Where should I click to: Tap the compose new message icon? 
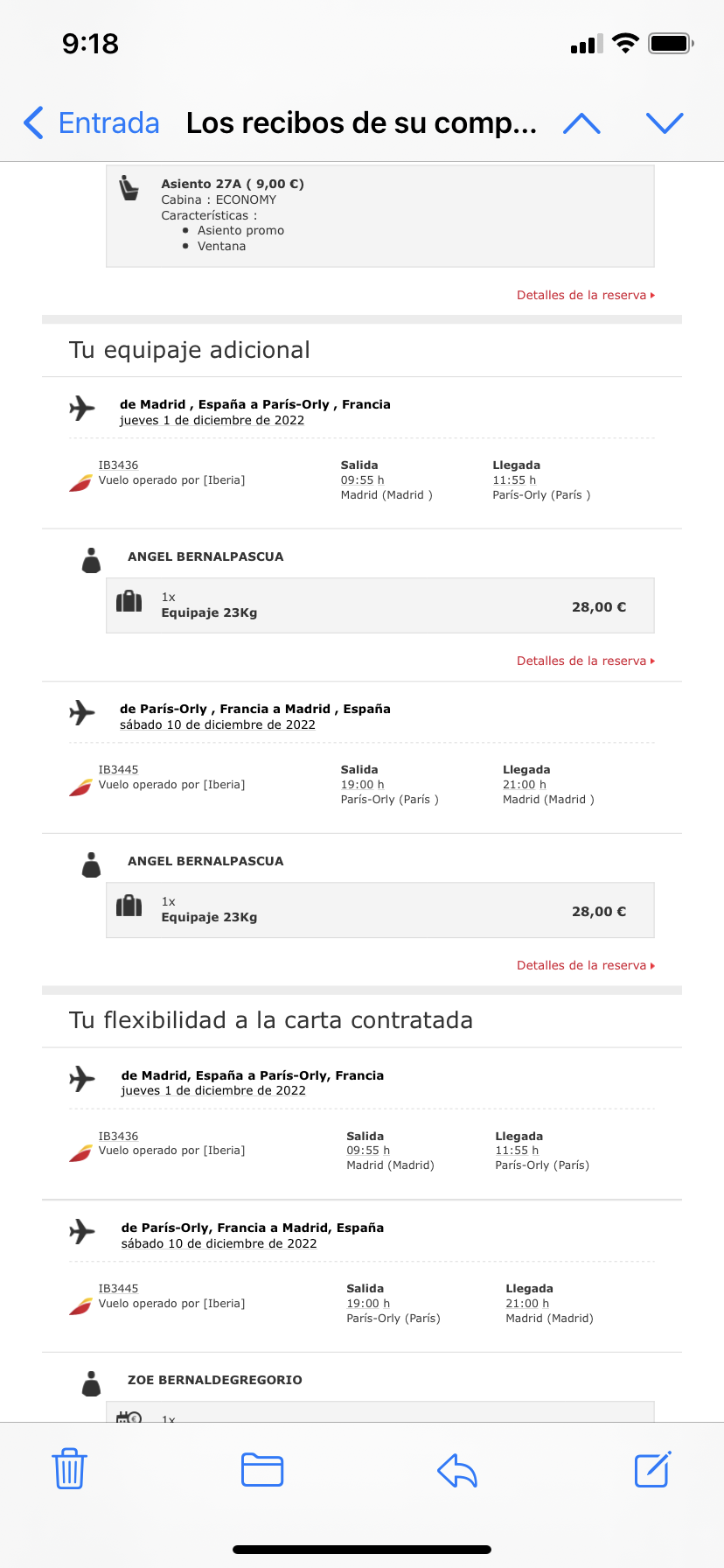[652, 1469]
